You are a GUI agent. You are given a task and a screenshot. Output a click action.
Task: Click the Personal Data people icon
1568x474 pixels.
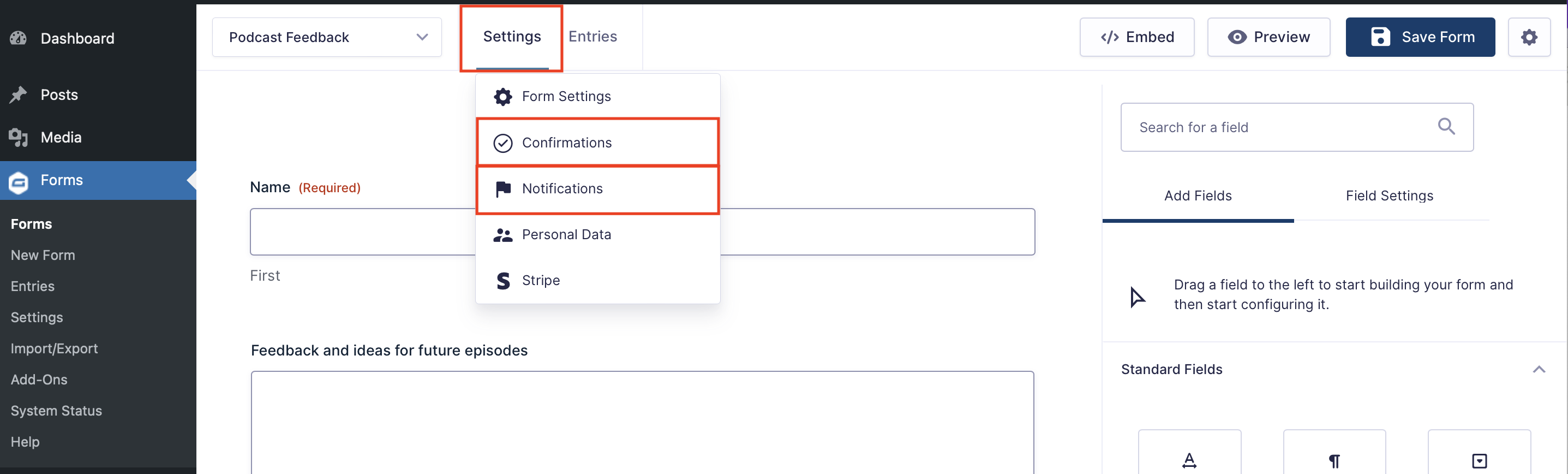tap(503, 235)
